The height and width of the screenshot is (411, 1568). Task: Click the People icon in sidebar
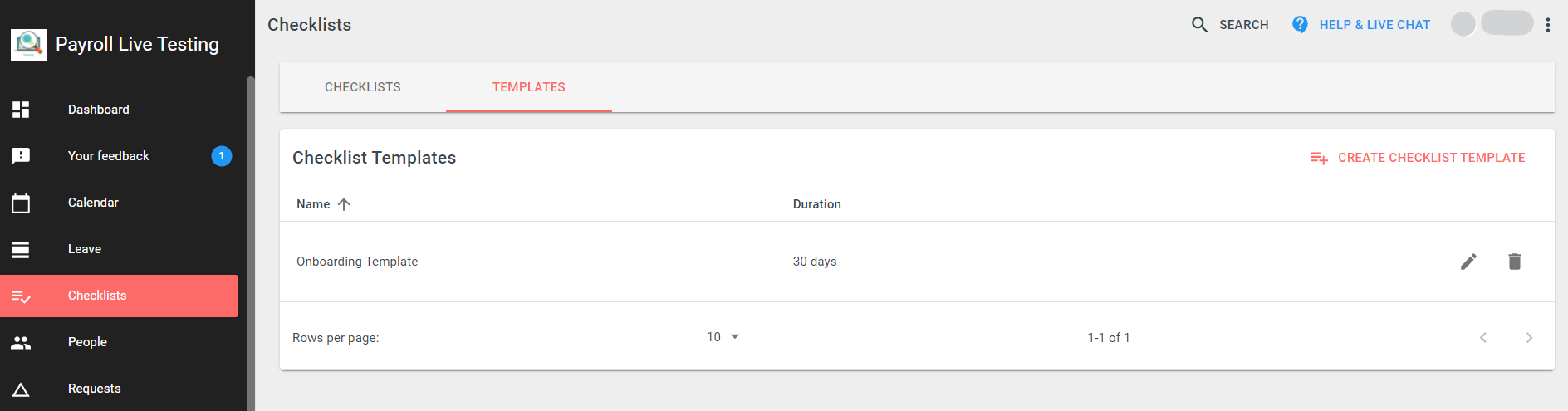(x=21, y=342)
